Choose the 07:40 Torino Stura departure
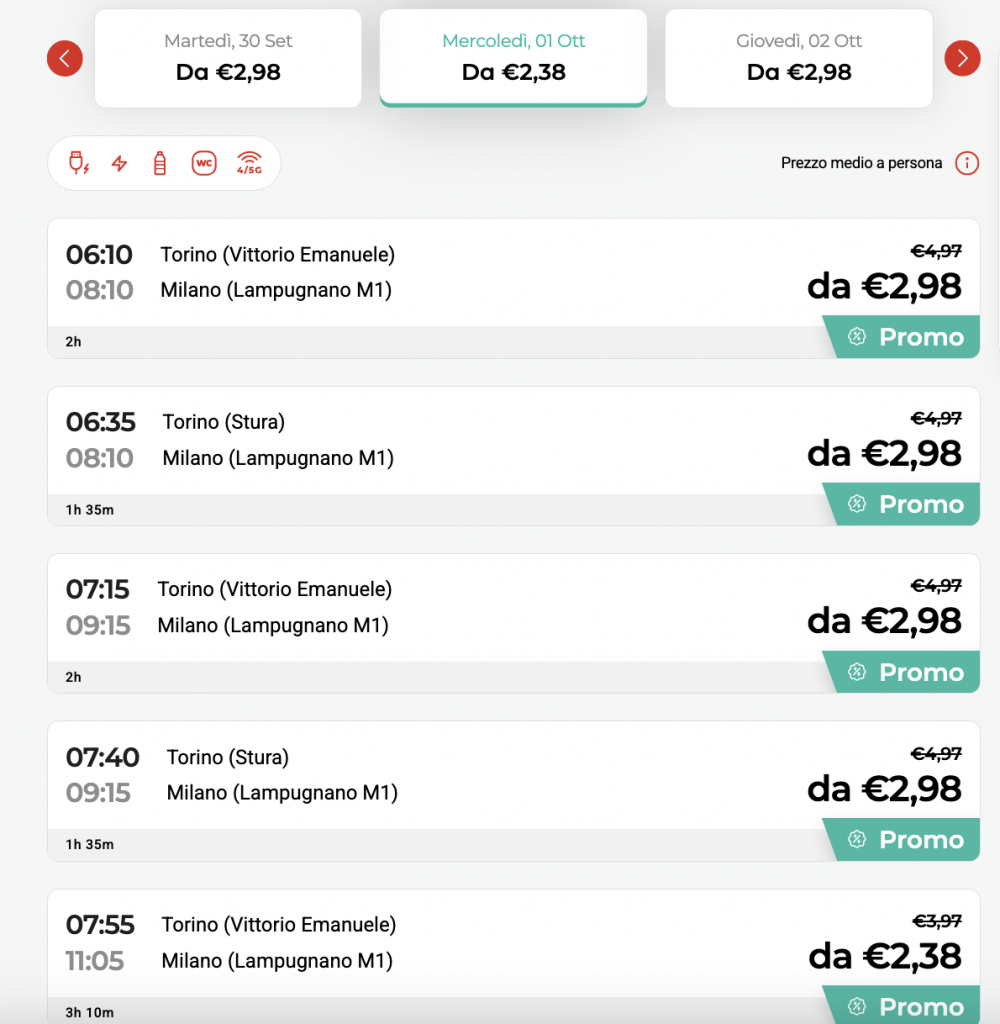 (513, 791)
